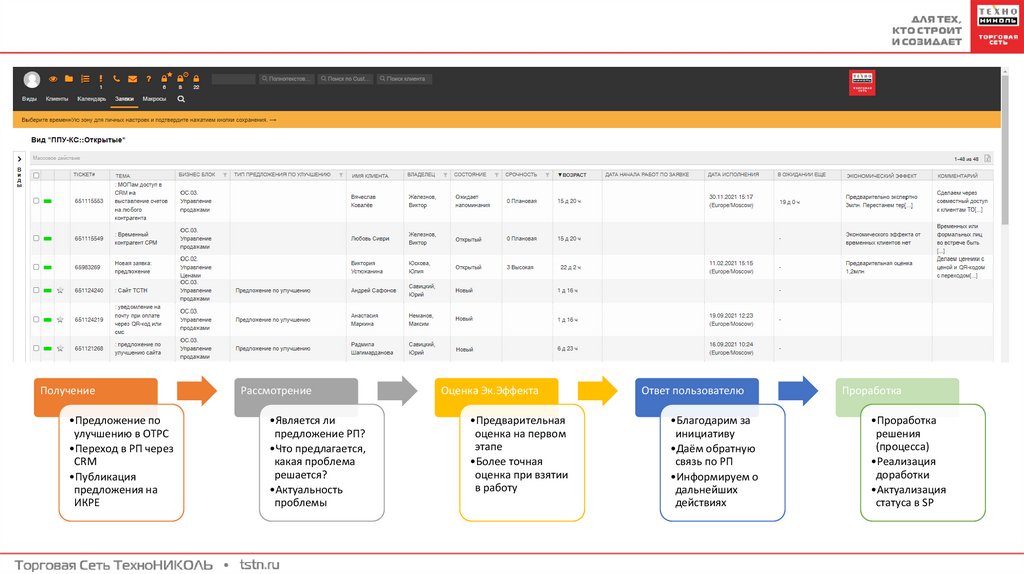1024x574 pixels.
Task: Open the Срочность column filter
Action: pos(547,175)
